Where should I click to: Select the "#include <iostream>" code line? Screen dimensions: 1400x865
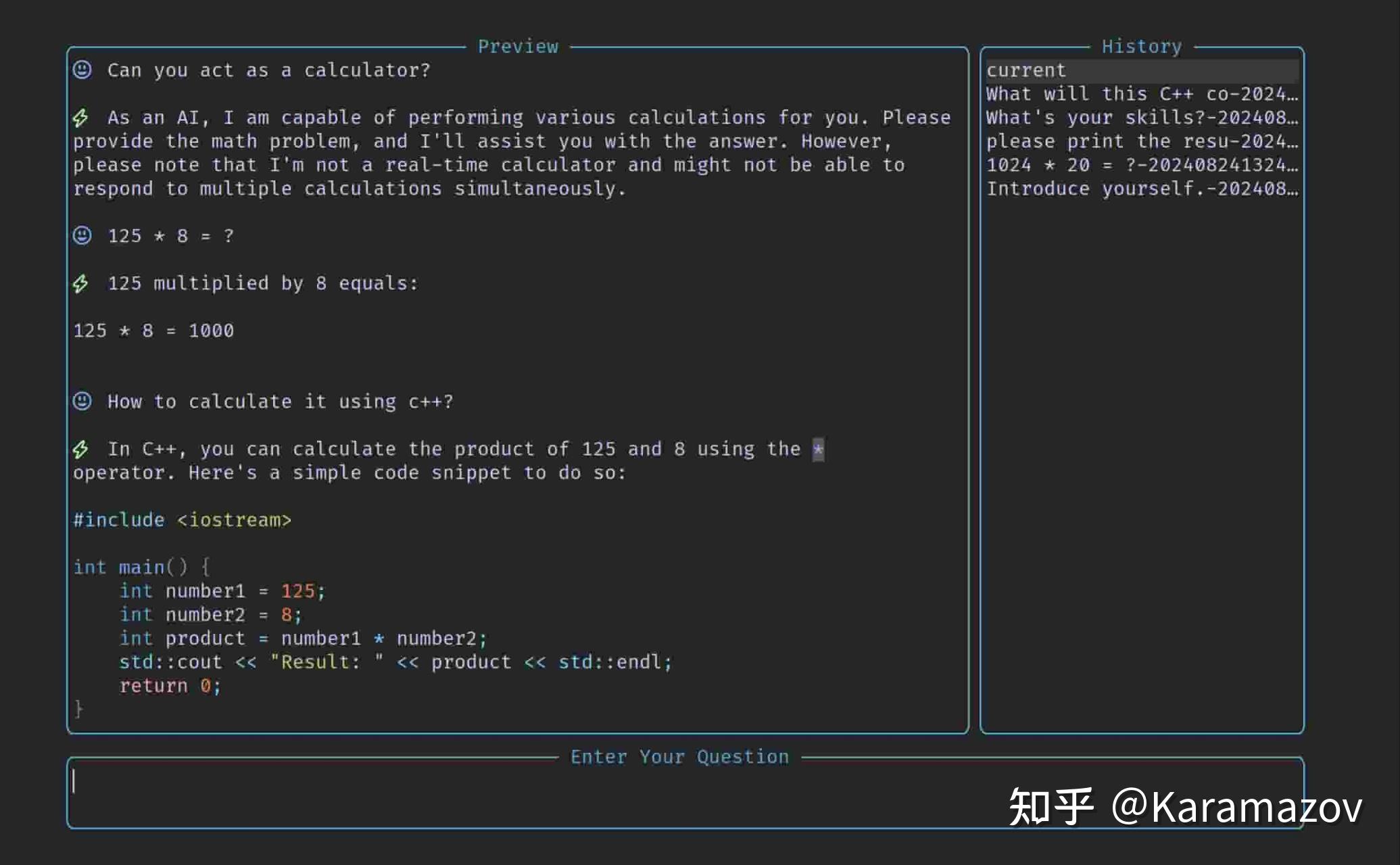click(183, 519)
